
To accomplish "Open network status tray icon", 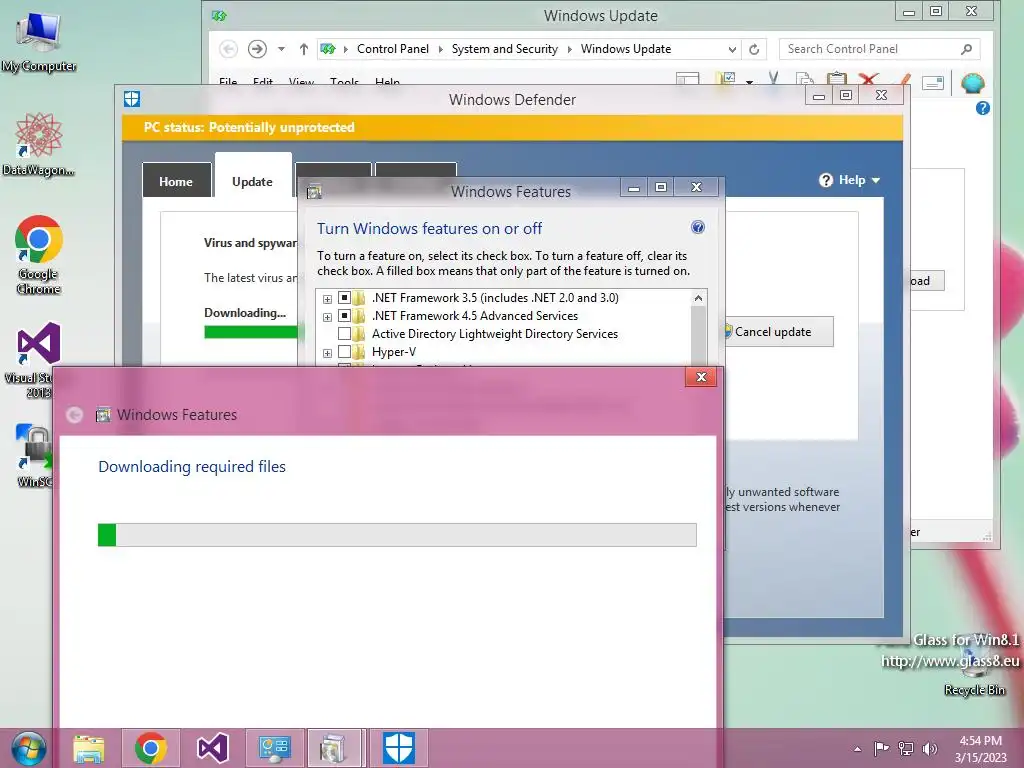I will click(906, 748).
